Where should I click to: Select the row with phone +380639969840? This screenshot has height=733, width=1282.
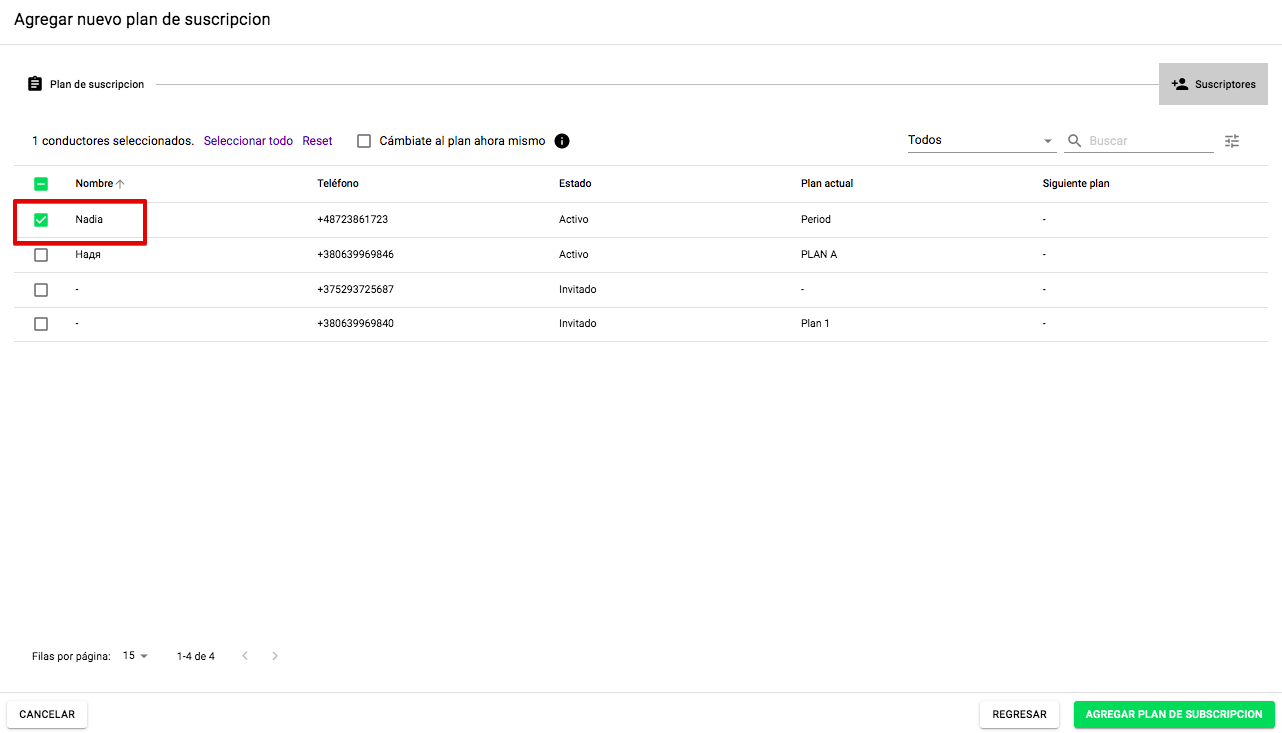tap(41, 324)
